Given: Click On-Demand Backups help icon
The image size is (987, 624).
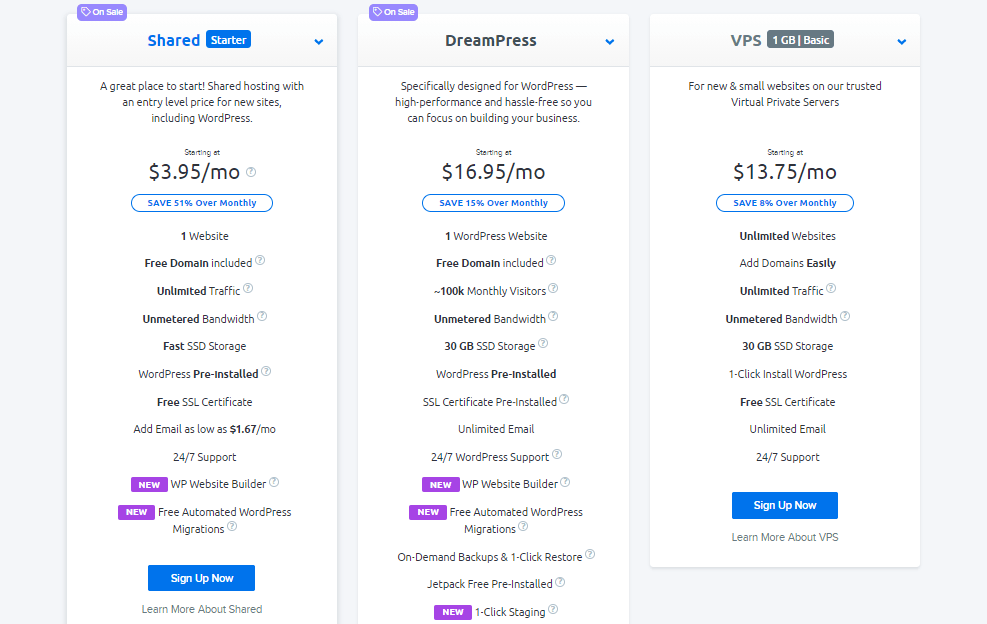Looking at the screenshot, I should [x=590, y=554].
